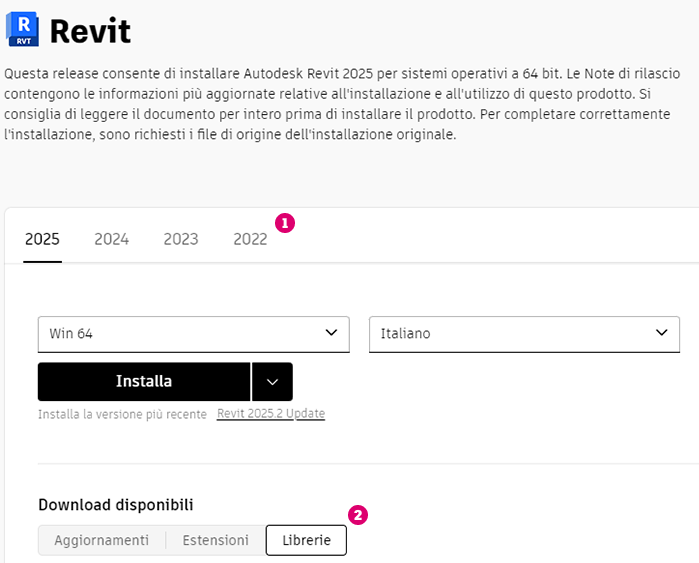Viewport: 699px width, 563px height.
Task: Switch downloads filter to Estensioni
Action: tap(215, 541)
